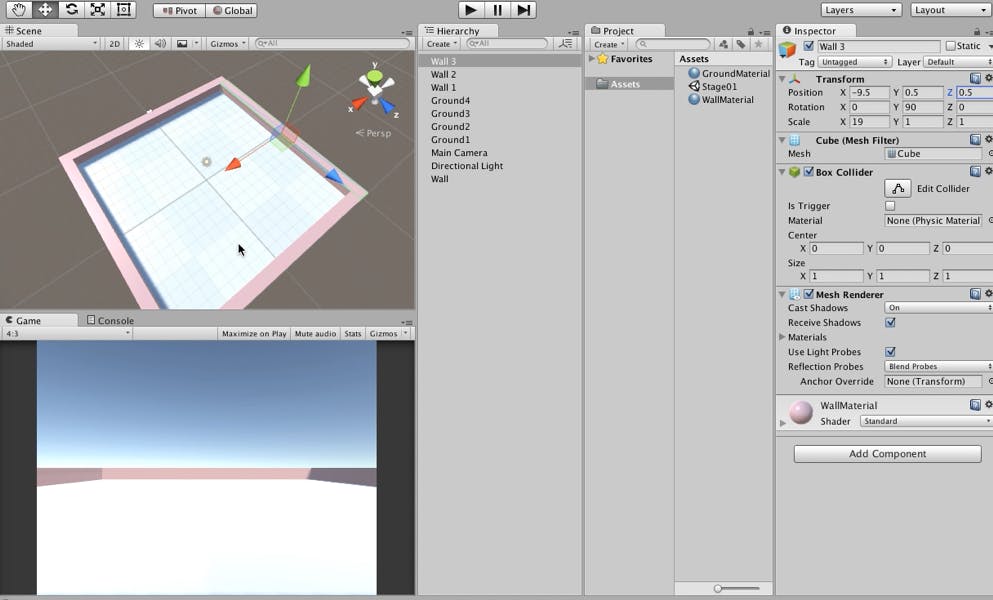Open Transform component help icon
The width and height of the screenshot is (993, 600).
coord(975,79)
